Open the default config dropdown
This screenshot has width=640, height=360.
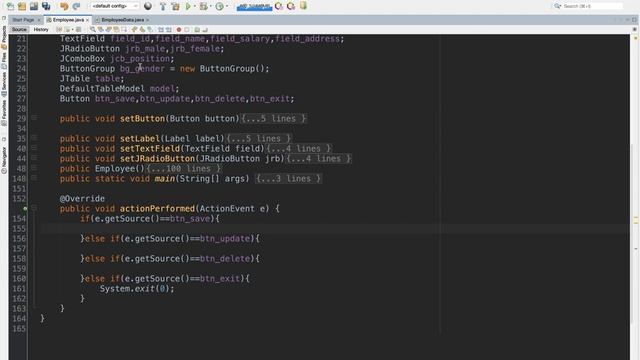[x=115, y=6]
